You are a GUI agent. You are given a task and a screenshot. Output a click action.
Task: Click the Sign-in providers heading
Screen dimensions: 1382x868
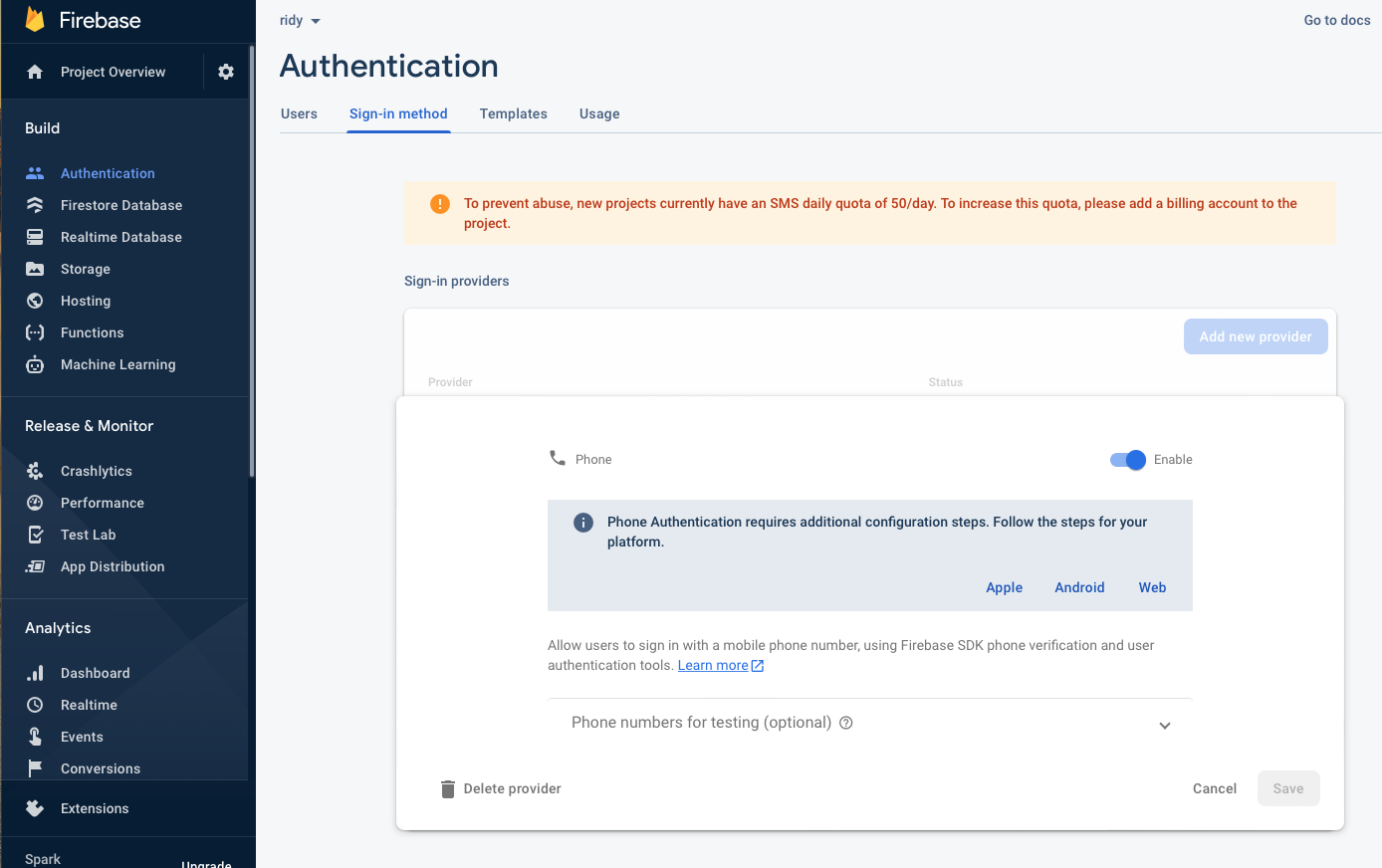[x=457, y=281]
